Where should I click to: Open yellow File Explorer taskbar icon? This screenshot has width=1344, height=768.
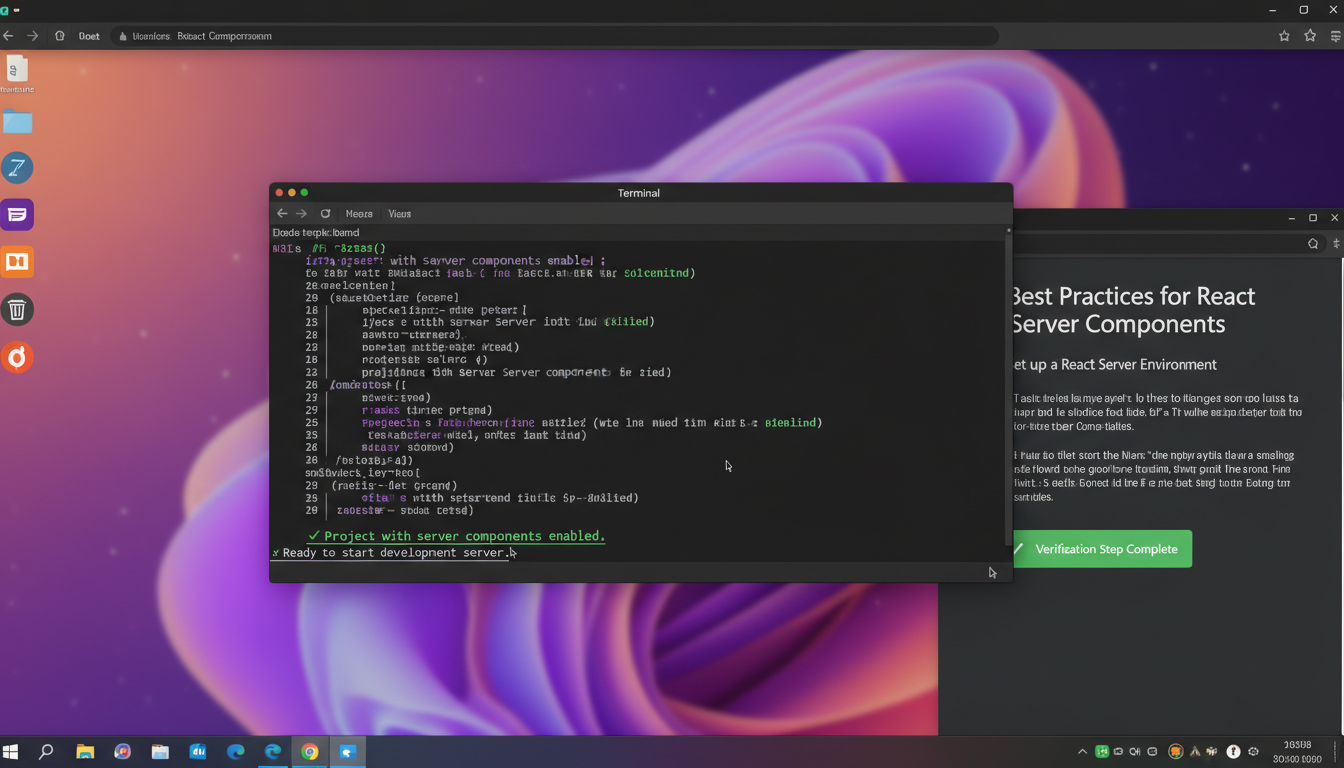click(x=85, y=752)
